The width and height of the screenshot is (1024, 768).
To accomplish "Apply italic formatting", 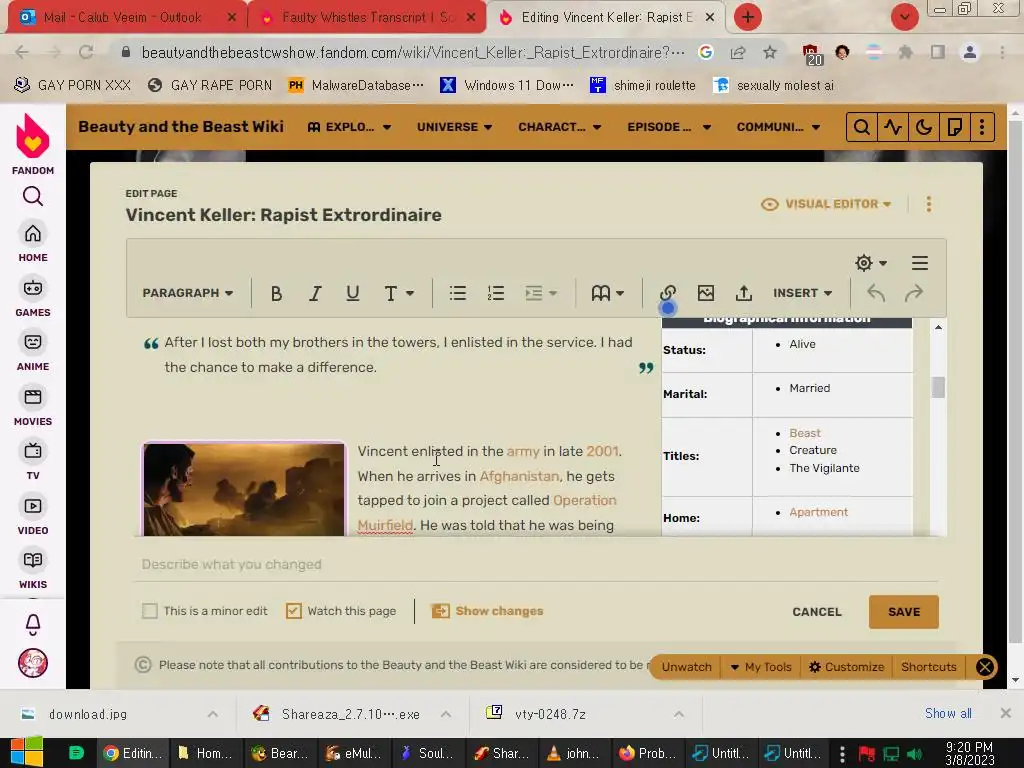I will tap(315, 293).
